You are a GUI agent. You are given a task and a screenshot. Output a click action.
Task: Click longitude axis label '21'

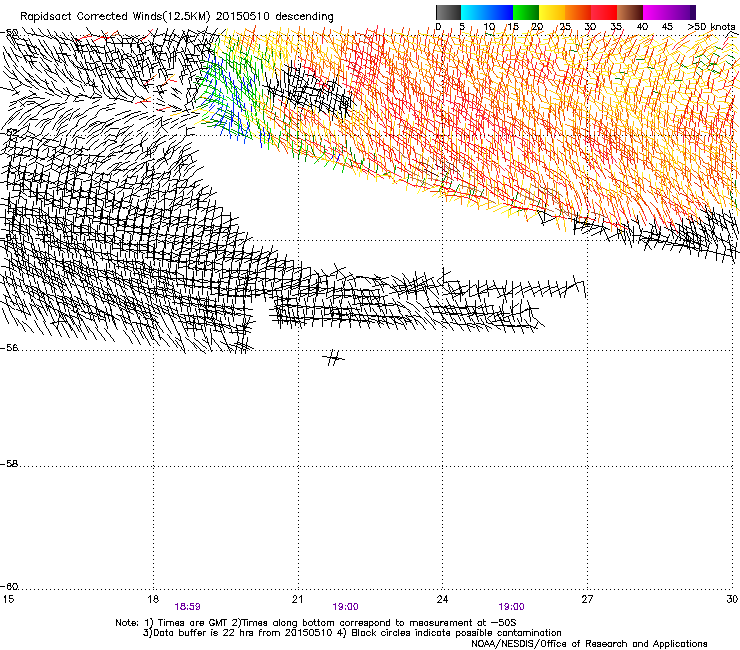pyautogui.click(x=297, y=599)
